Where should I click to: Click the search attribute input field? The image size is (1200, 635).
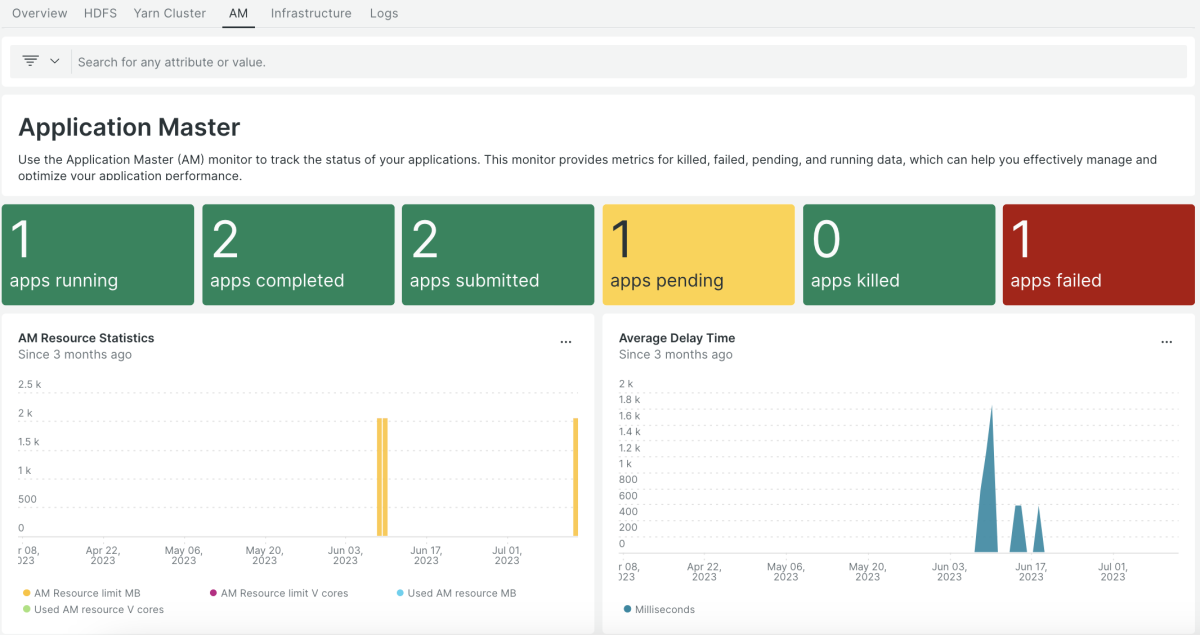tap(600, 62)
